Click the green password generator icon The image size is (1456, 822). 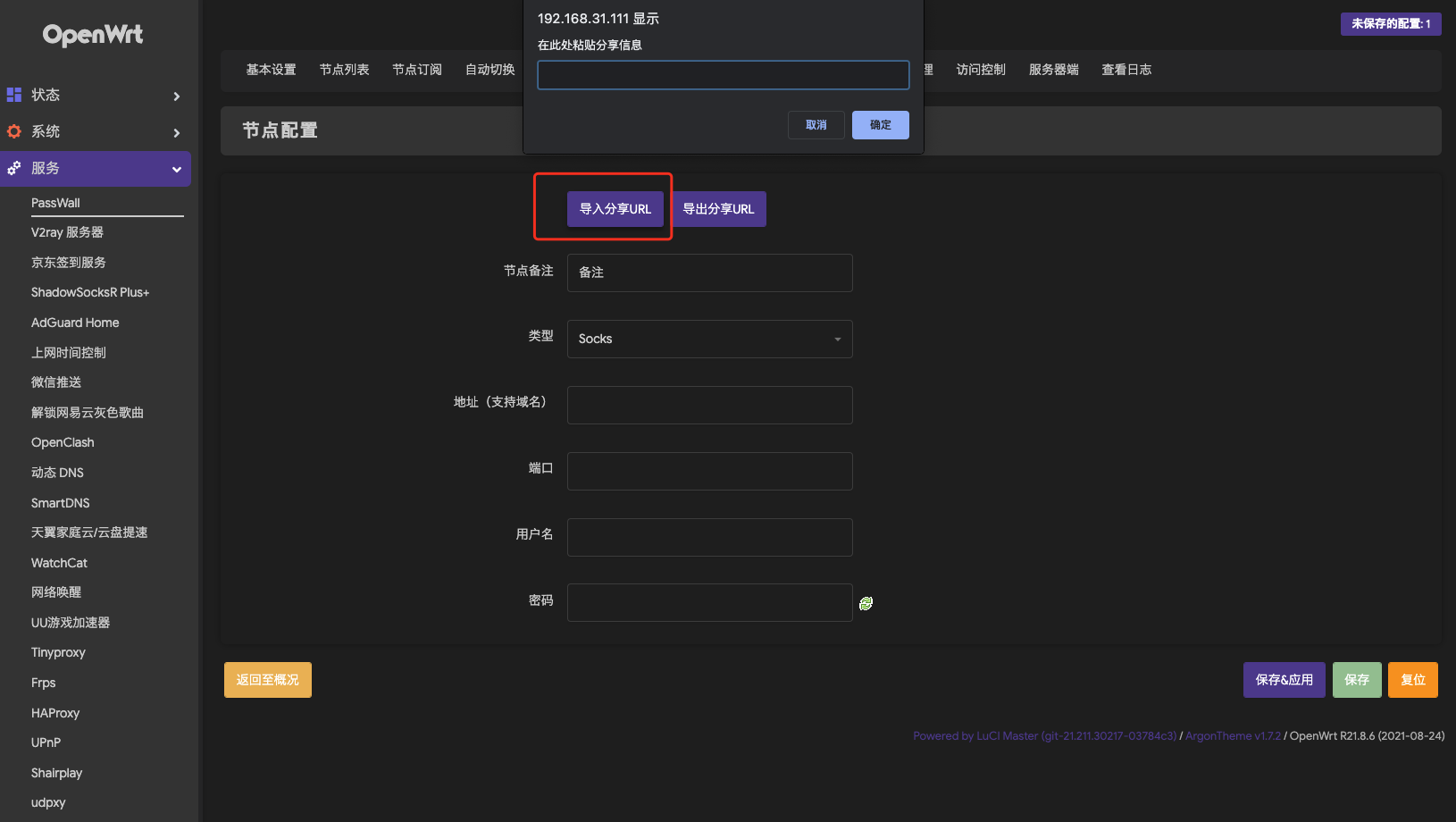pos(866,603)
